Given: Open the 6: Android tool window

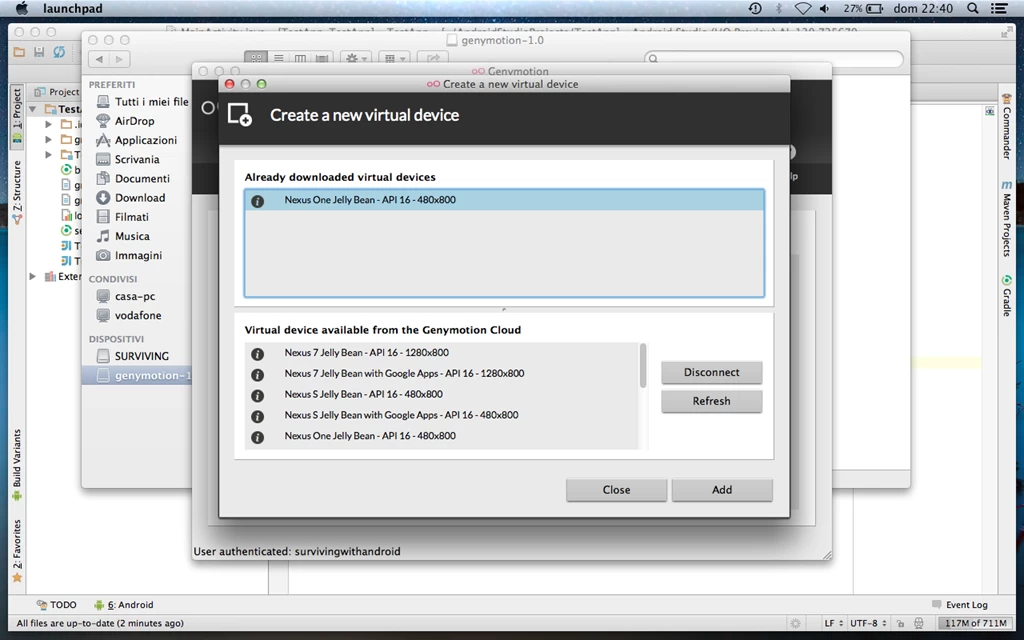Looking at the screenshot, I should [x=123, y=605].
